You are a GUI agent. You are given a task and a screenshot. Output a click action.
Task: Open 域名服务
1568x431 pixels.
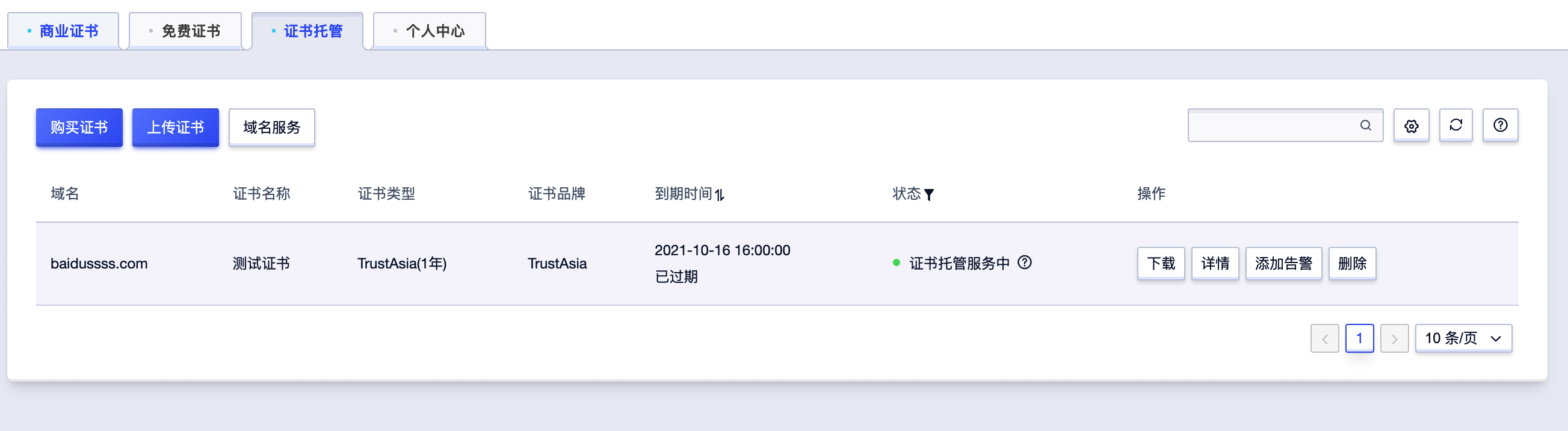[x=271, y=127]
